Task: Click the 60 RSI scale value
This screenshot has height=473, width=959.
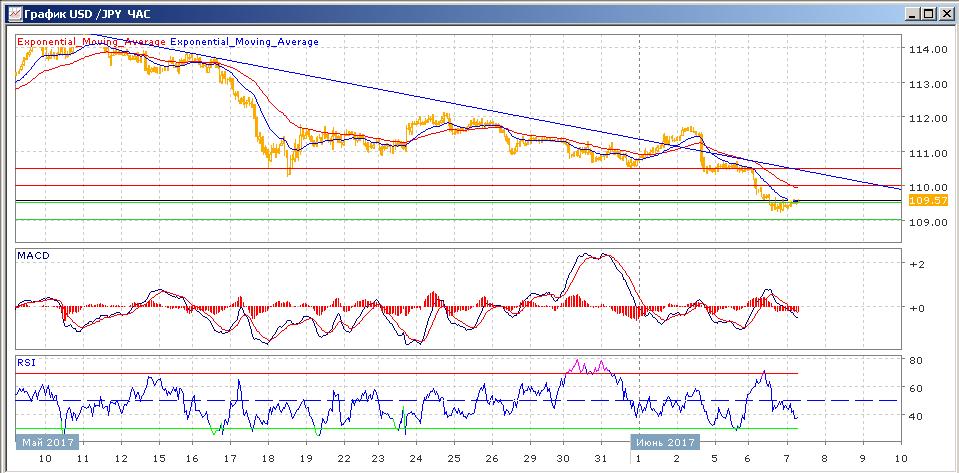Action: point(915,389)
